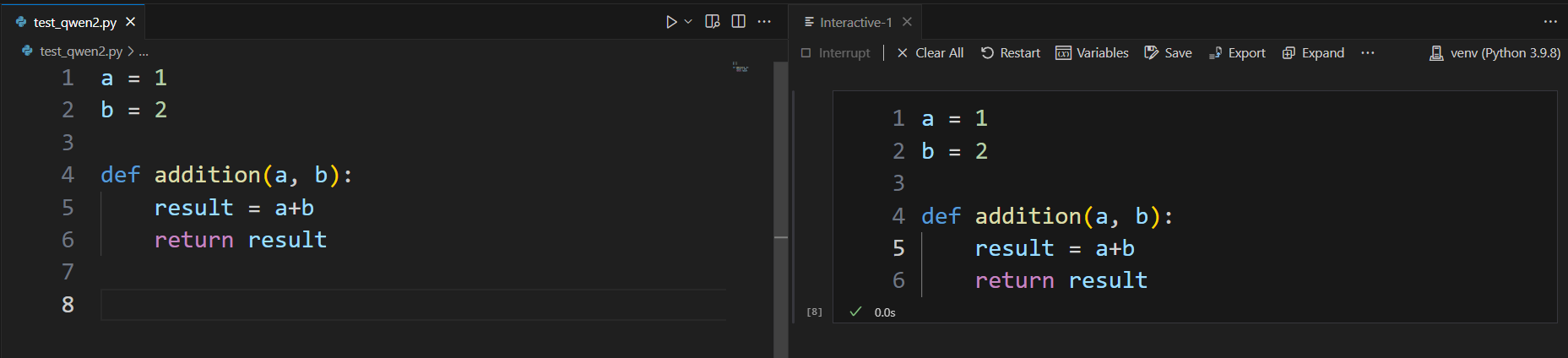Click 'a = 1' in the left editor

click(133, 79)
